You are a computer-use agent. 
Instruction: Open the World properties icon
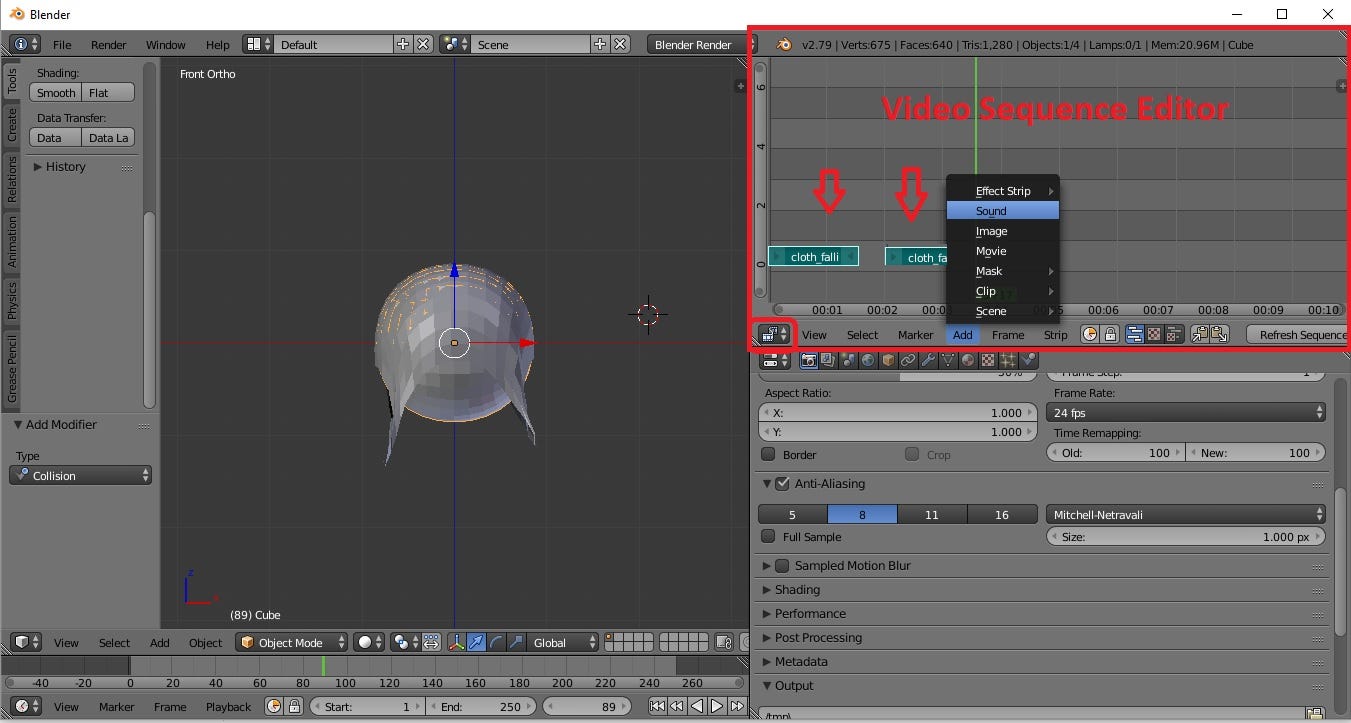pyautogui.click(x=867, y=360)
